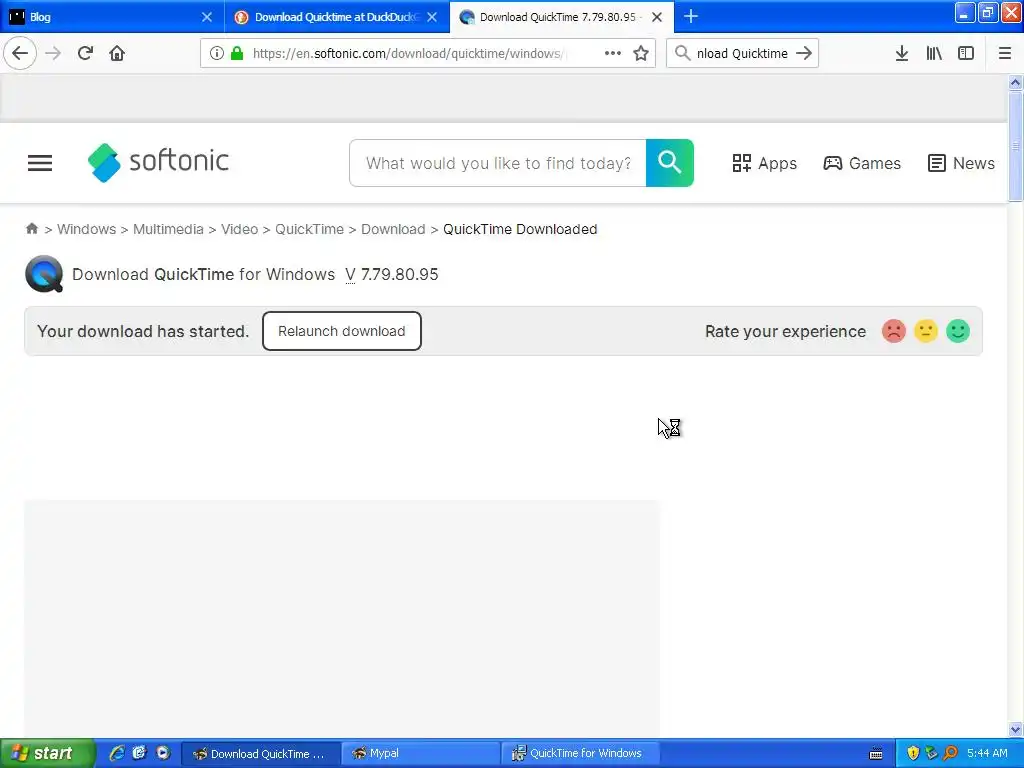Click the Softonic logo
Image resolution: width=1024 pixels, height=768 pixels.
(158, 162)
